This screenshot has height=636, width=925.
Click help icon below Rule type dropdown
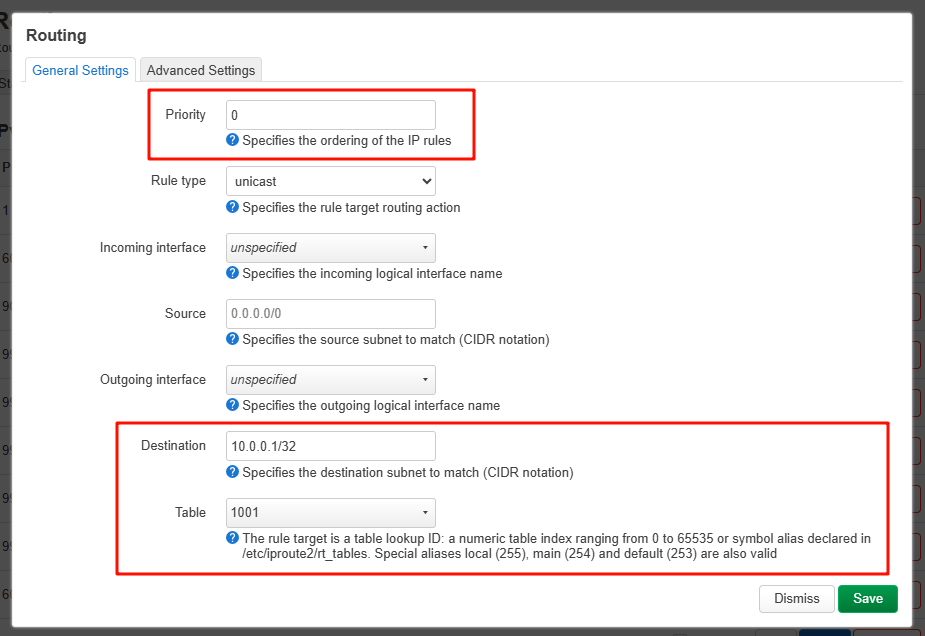coord(233,207)
